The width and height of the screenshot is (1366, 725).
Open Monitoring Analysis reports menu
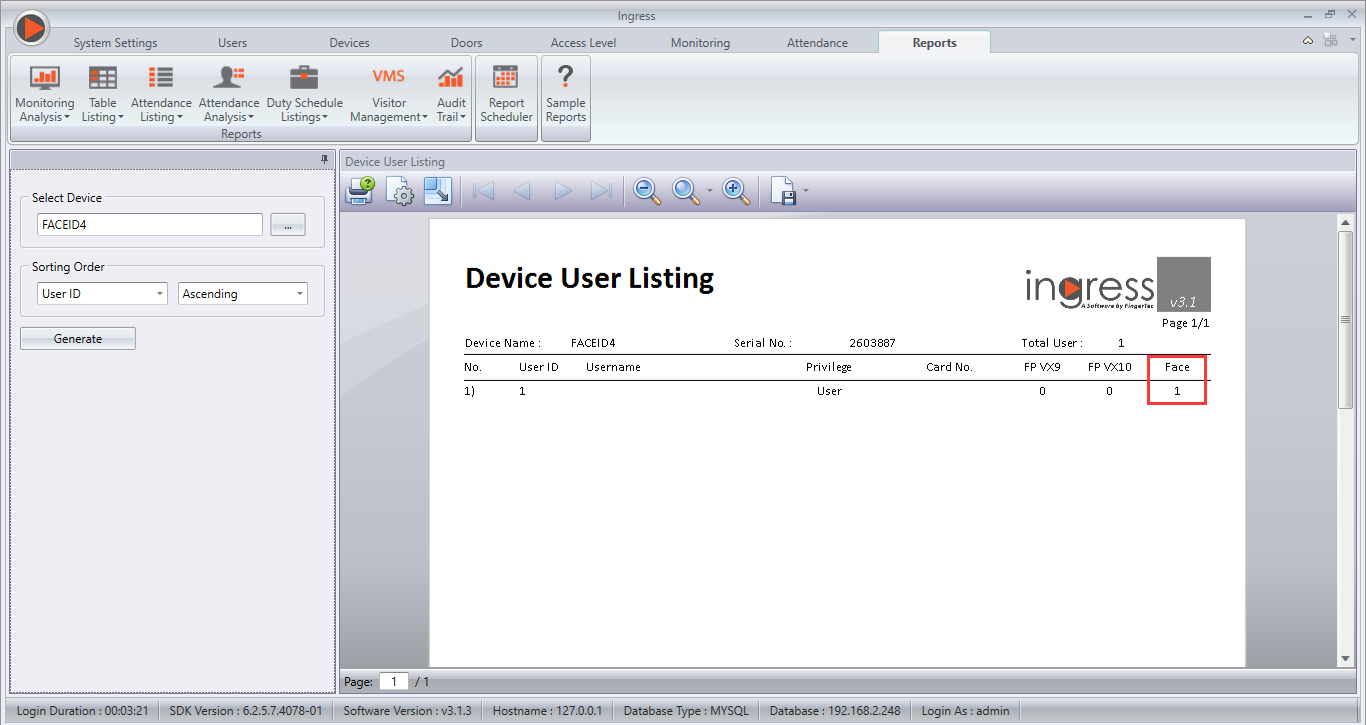coord(45,95)
